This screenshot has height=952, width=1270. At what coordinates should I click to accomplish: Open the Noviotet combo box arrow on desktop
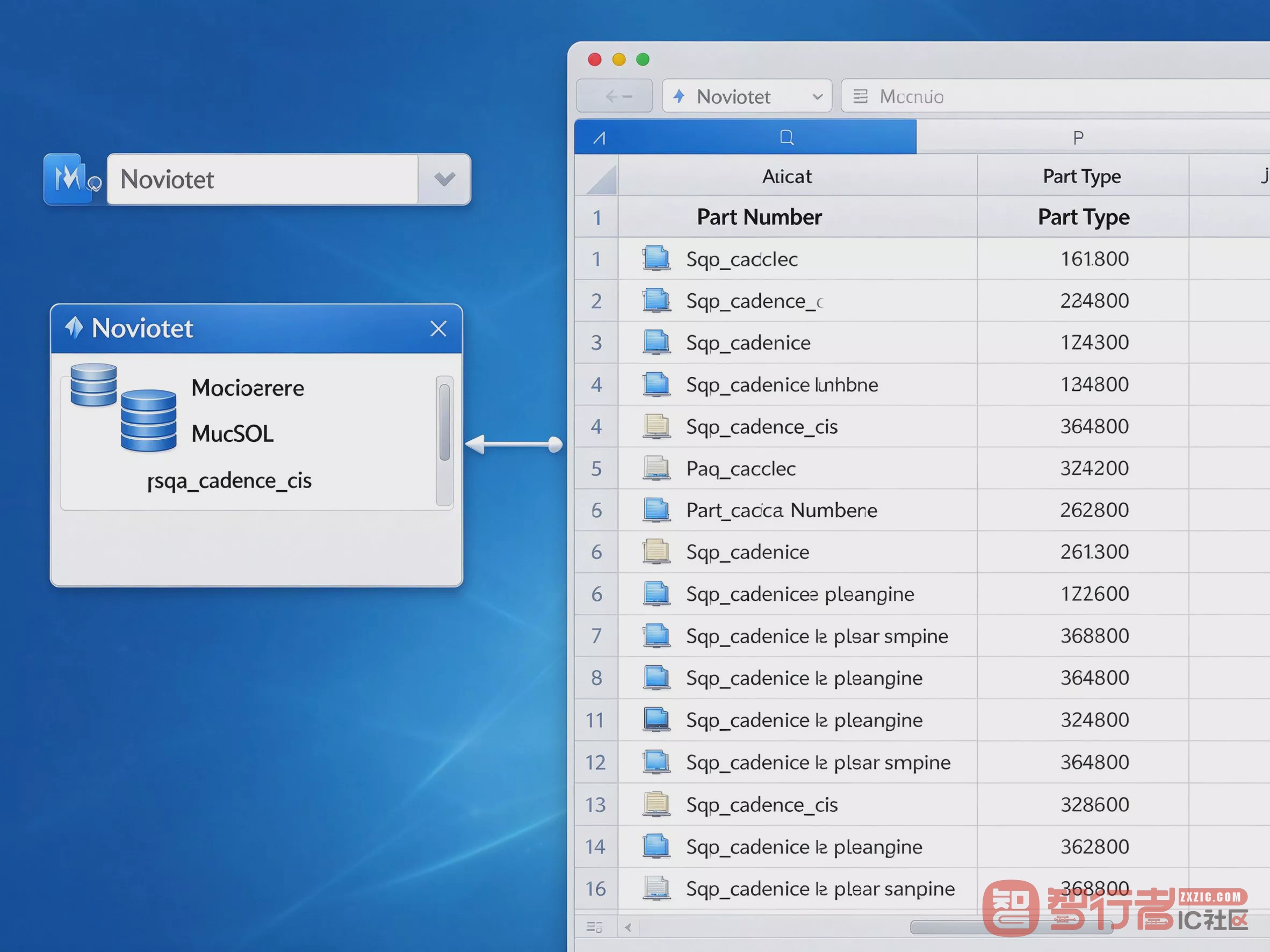click(x=444, y=179)
